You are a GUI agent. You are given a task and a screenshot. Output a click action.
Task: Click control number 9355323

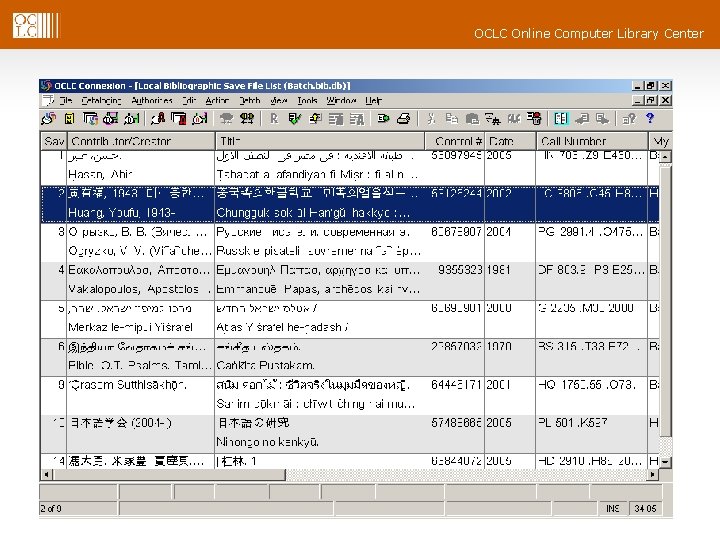point(460,270)
